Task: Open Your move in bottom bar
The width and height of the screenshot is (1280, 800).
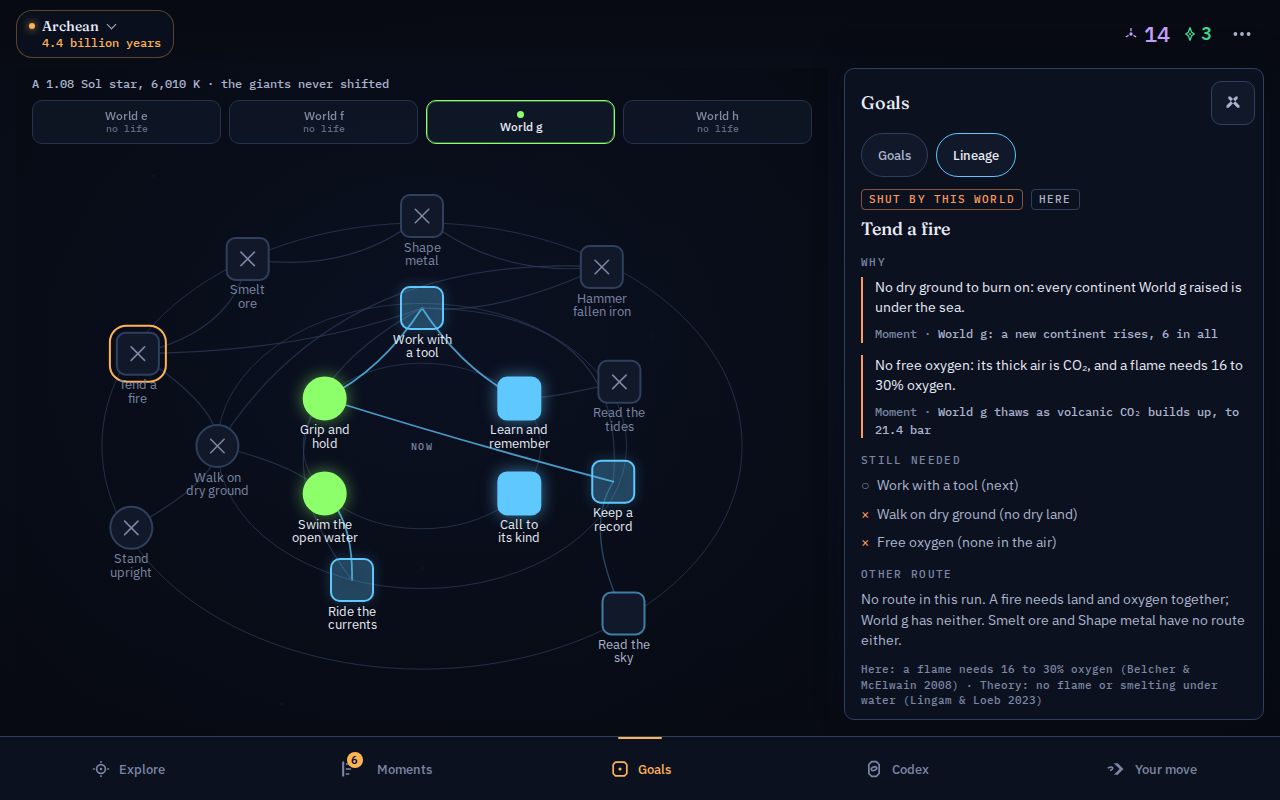Action: tap(1152, 769)
